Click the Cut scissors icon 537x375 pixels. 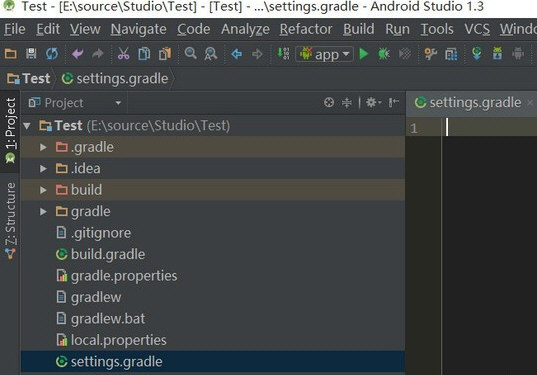[x=124, y=54]
